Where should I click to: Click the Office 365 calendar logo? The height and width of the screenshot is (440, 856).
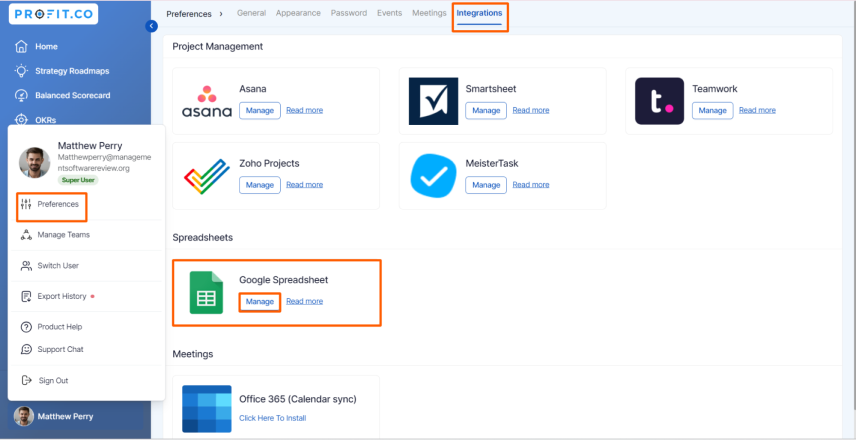pyautogui.click(x=207, y=409)
